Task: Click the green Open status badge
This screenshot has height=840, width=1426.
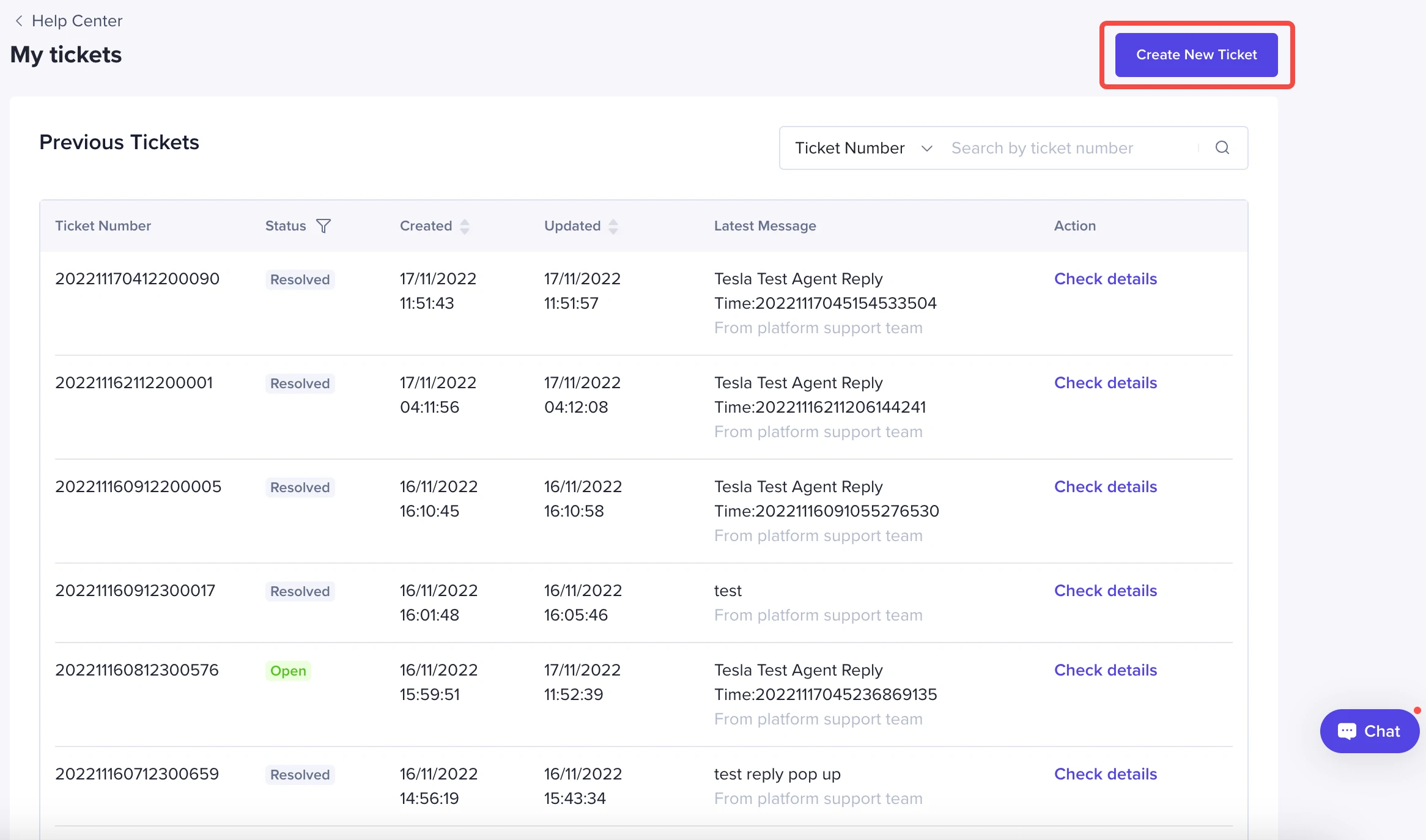Action: (288, 671)
